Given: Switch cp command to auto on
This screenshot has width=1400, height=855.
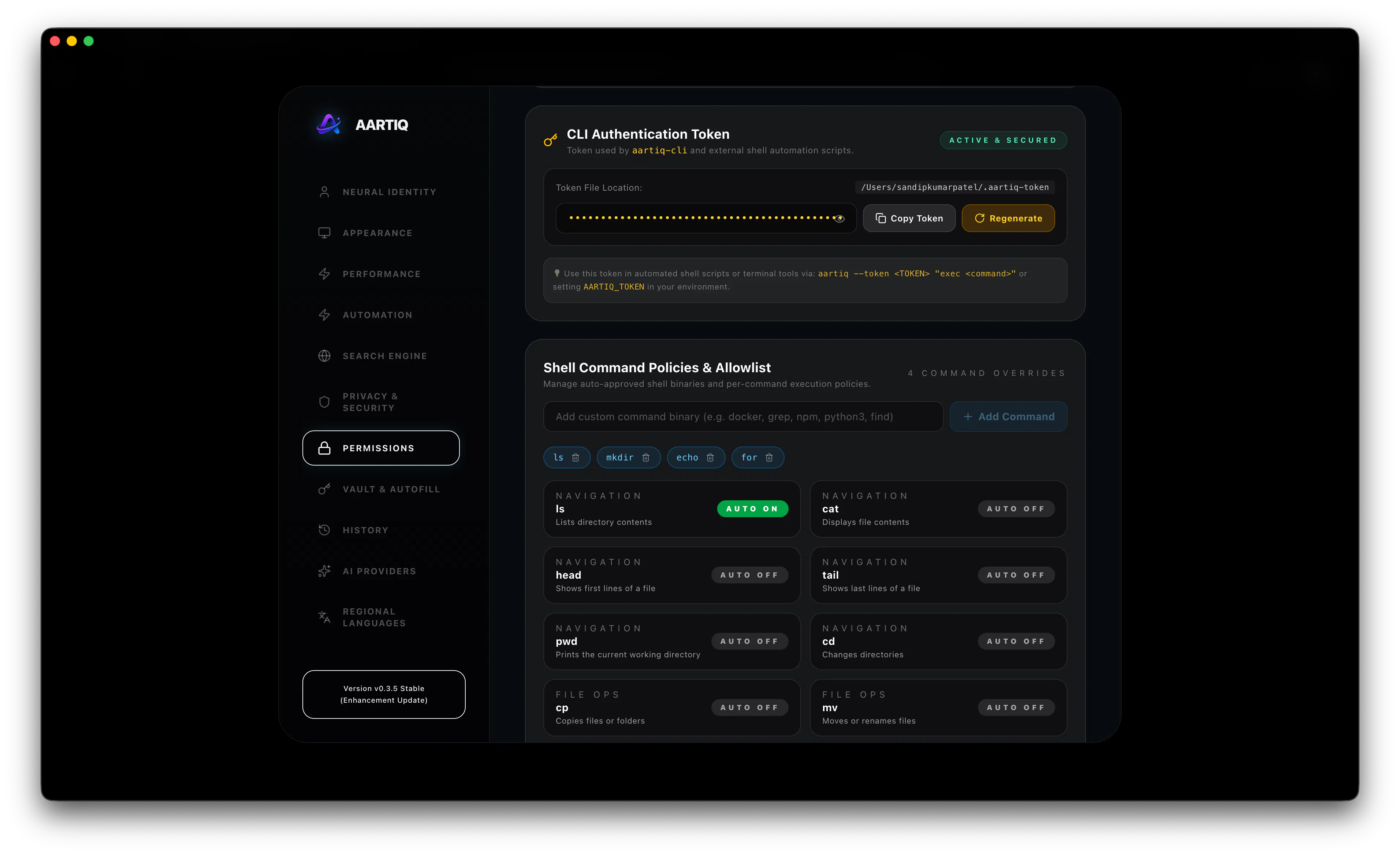Looking at the screenshot, I should pos(749,707).
